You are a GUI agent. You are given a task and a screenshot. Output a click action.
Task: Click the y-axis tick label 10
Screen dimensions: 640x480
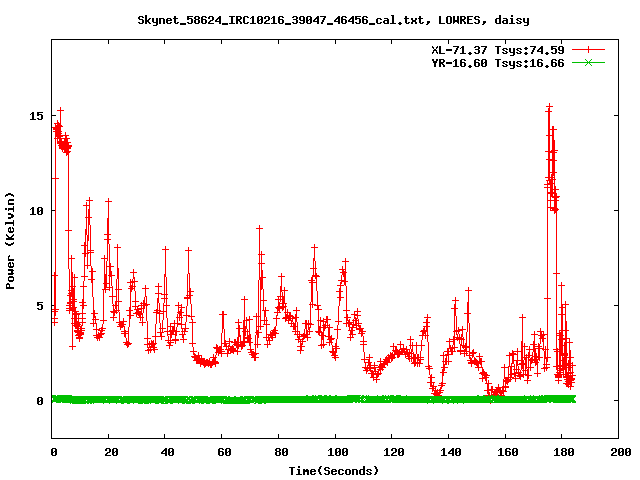pyautogui.click(x=36, y=211)
